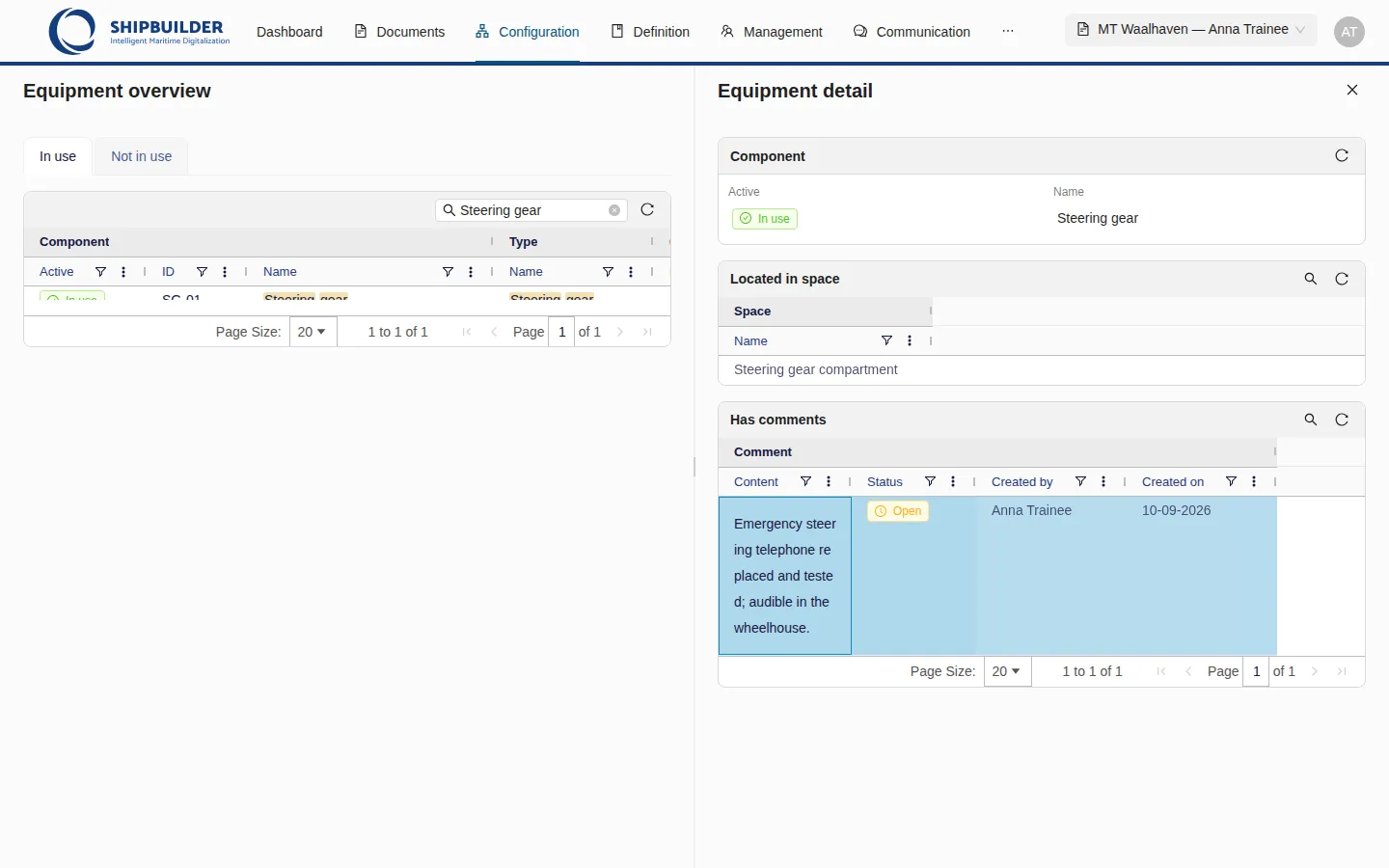Viewport: 1389px width, 868px height.
Task: Click the Steering gear search field
Action: 531,210
